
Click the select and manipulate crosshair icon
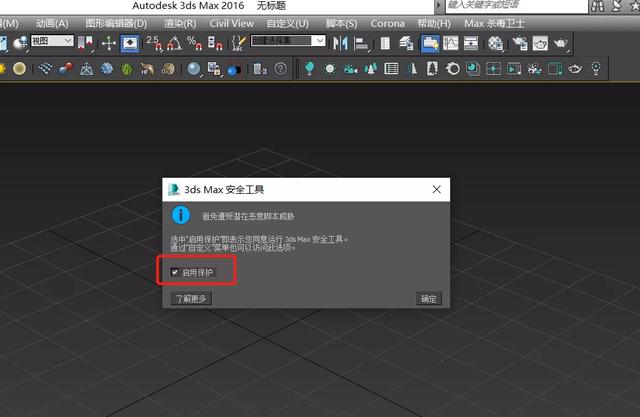(109, 43)
